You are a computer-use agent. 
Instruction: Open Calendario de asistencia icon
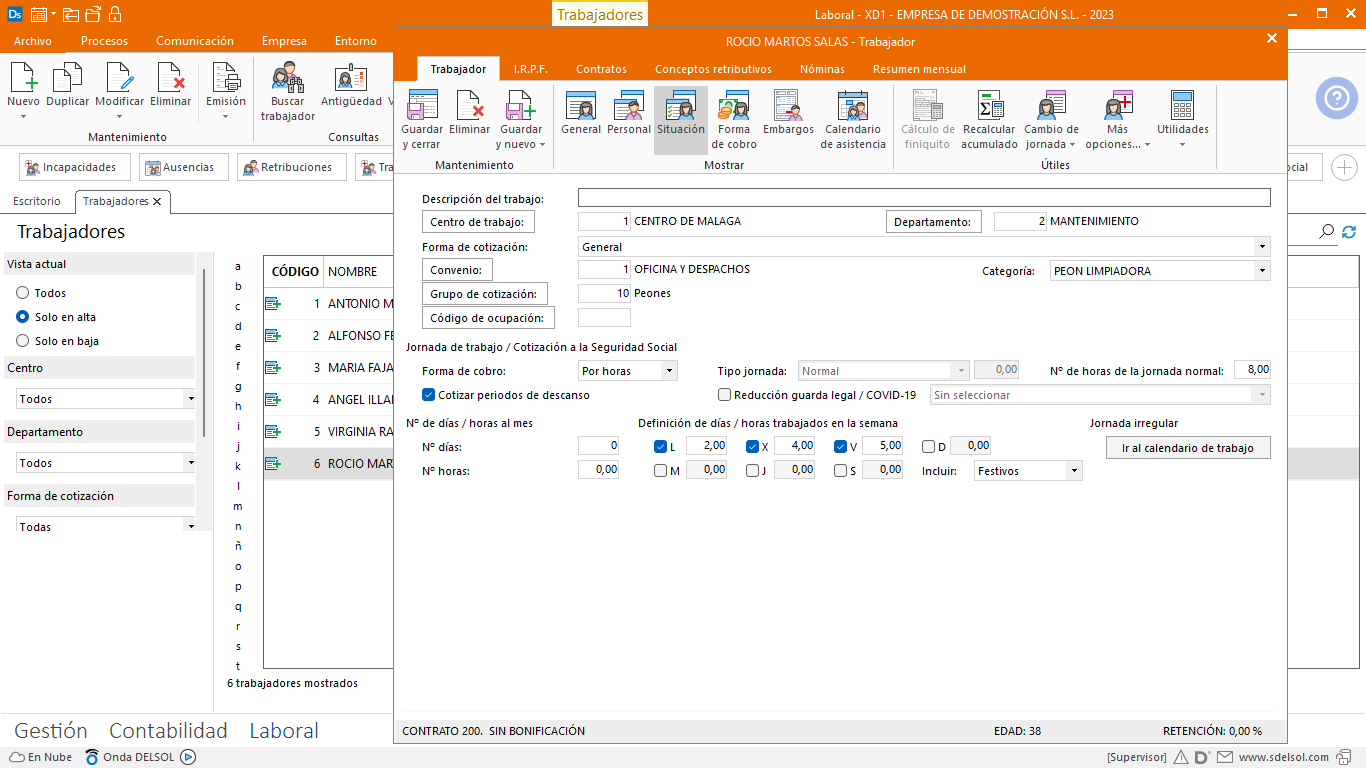pyautogui.click(x=853, y=119)
